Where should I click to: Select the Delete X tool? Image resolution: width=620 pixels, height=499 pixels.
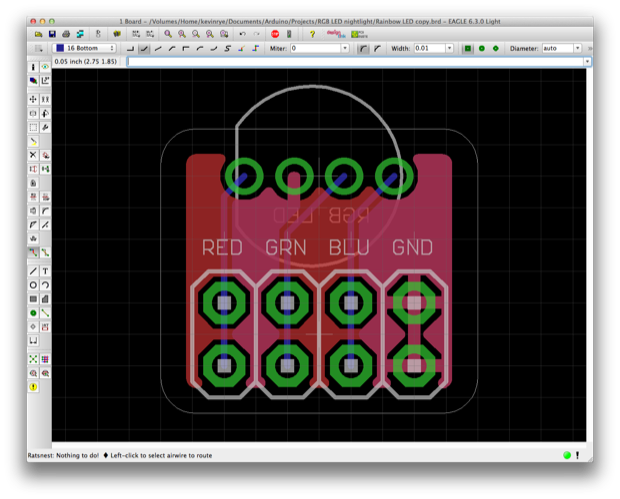pyautogui.click(x=33, y=155)
